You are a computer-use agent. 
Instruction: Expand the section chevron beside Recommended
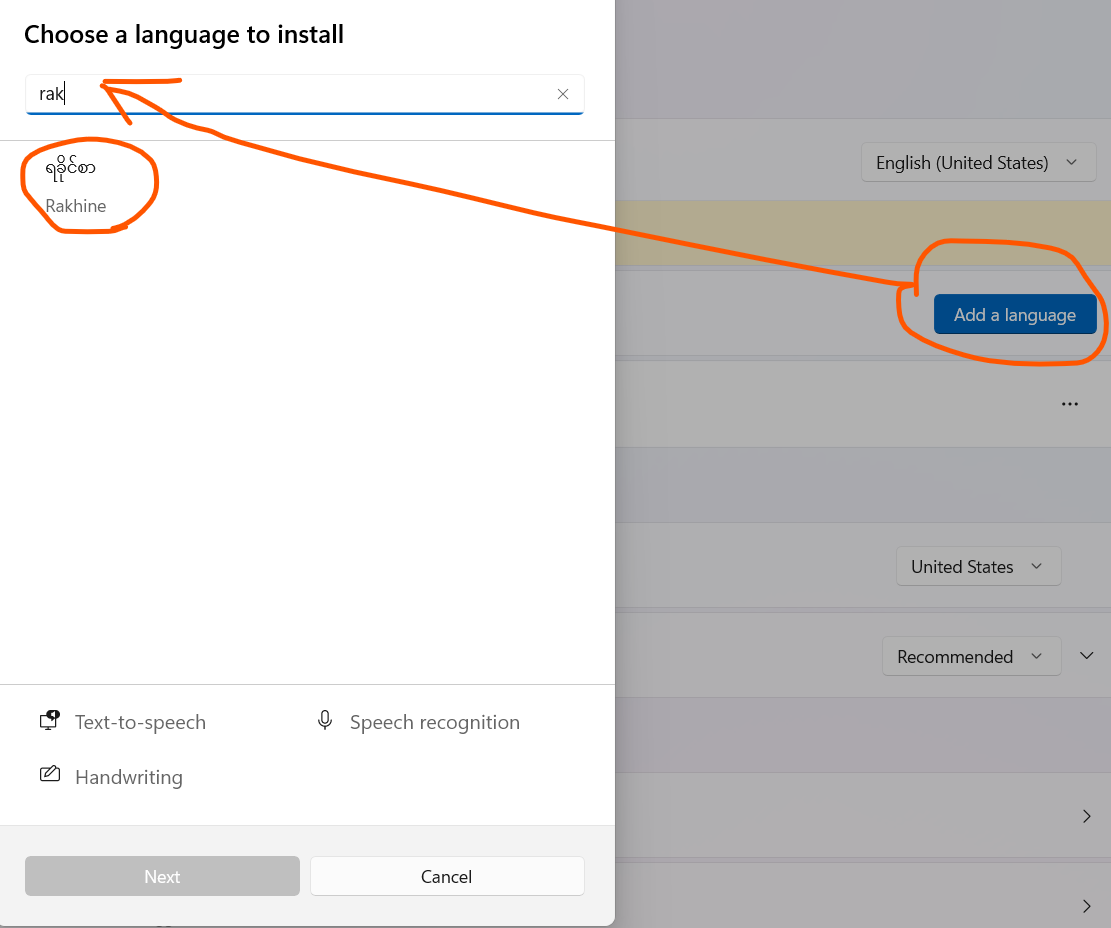1087,656
